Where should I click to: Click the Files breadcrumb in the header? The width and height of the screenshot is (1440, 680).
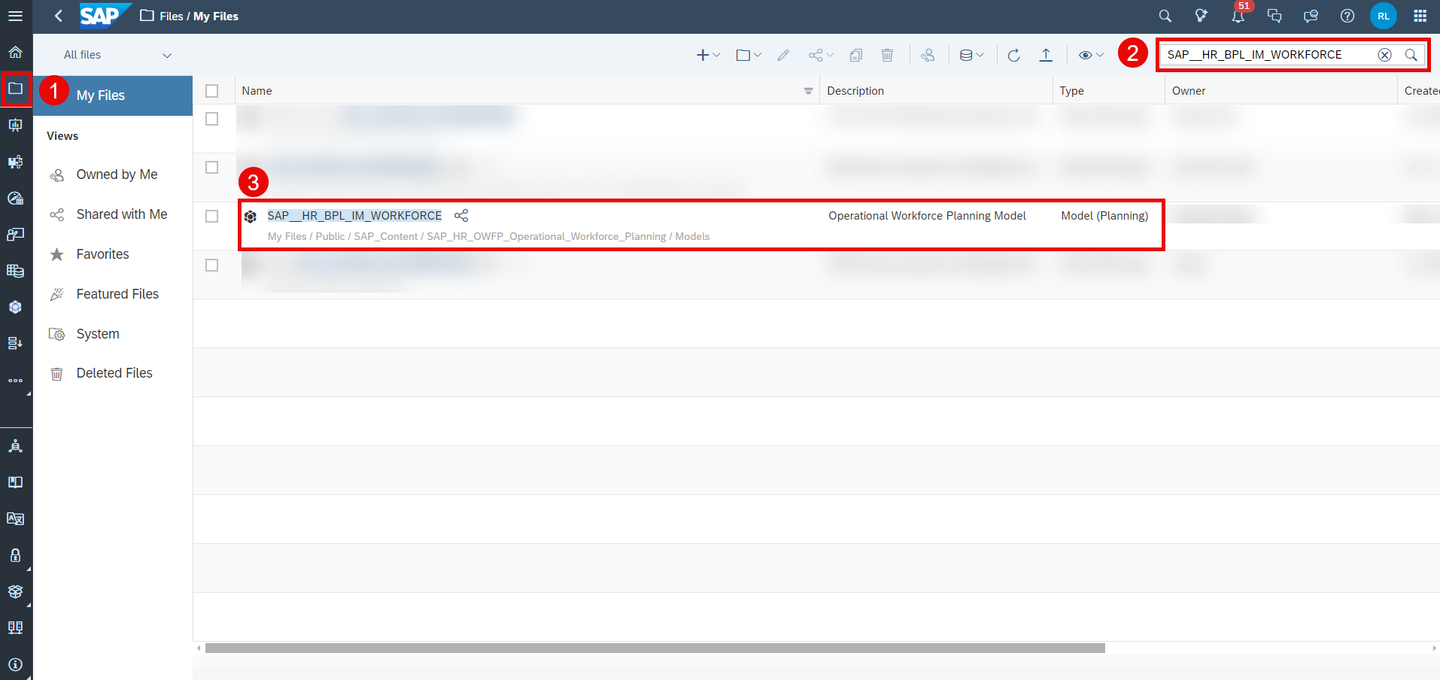point(173,16)
